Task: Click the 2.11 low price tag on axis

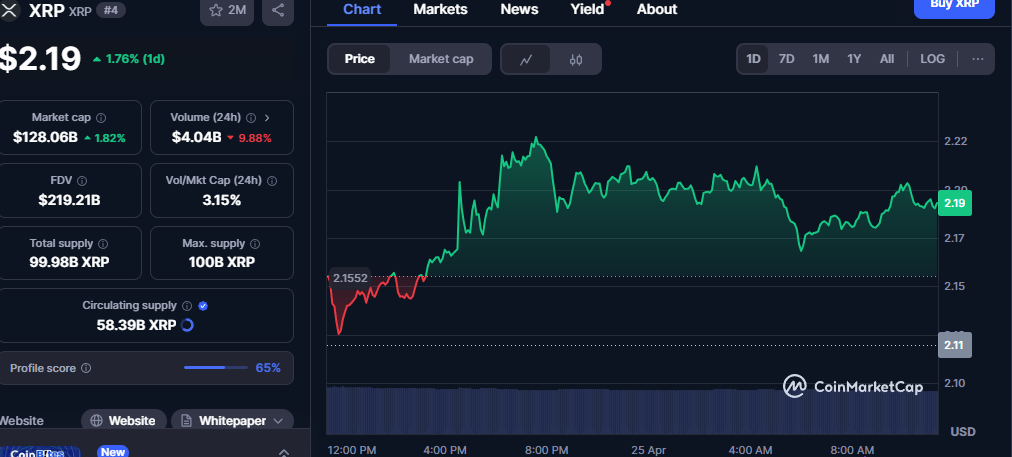Action: click(955, 345)
